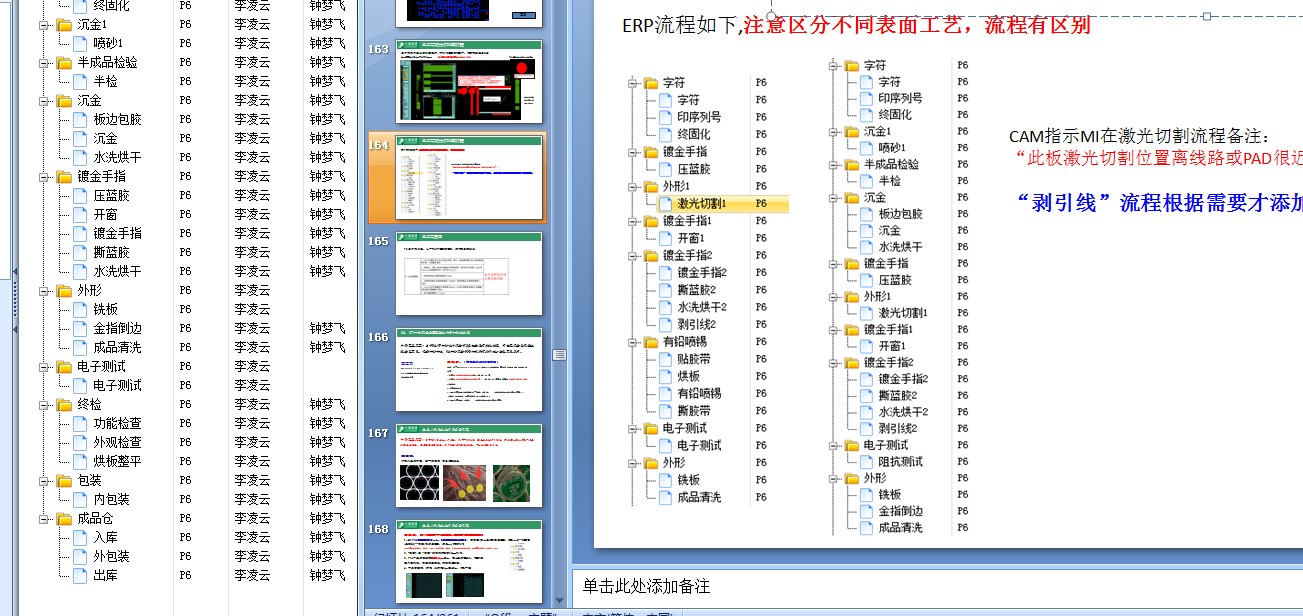Select the page icon beside 金指倒边
Image resolution: width=1303 pixels, height=616 pixels.
(80, 329)
